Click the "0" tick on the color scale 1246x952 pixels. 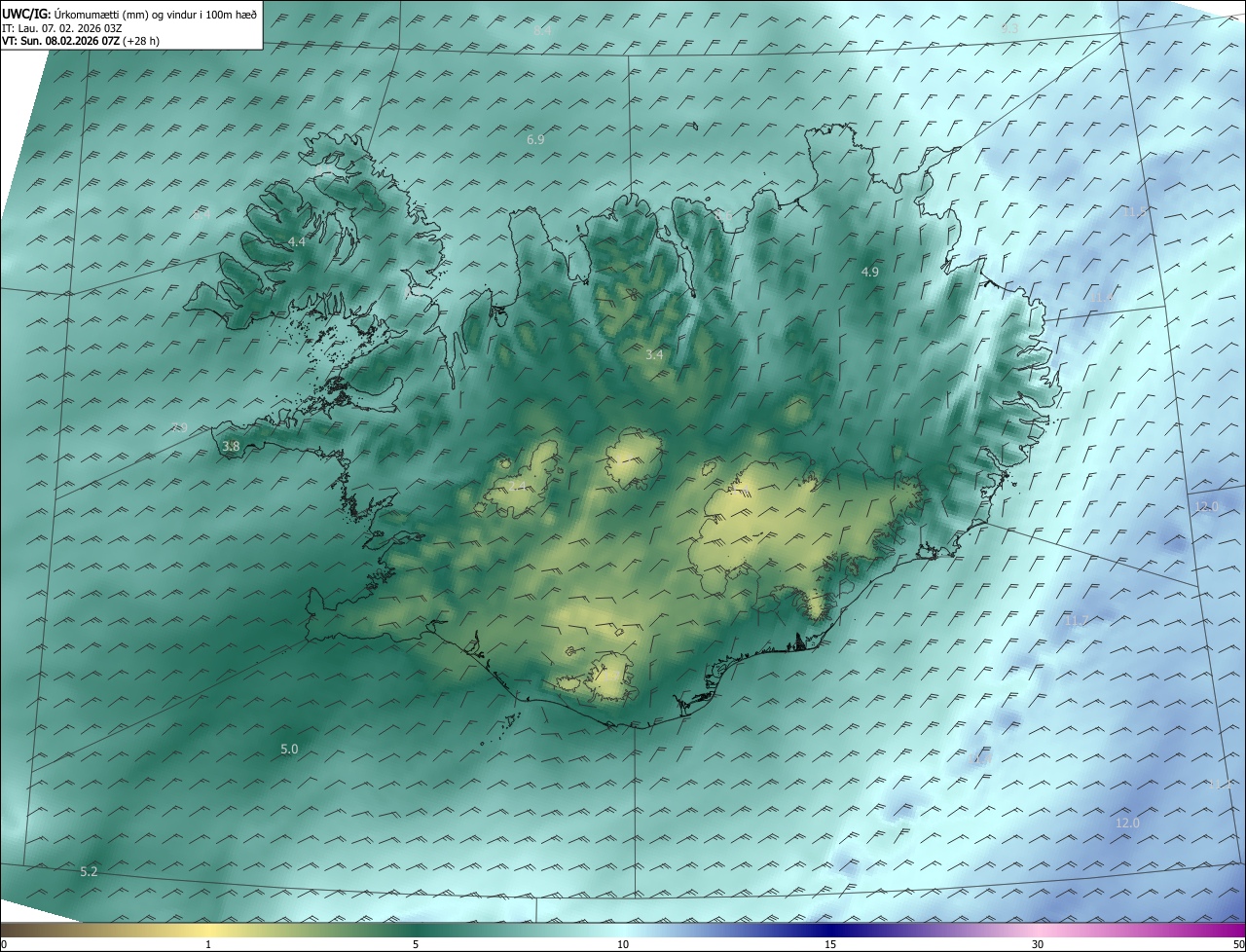(4, 944)
